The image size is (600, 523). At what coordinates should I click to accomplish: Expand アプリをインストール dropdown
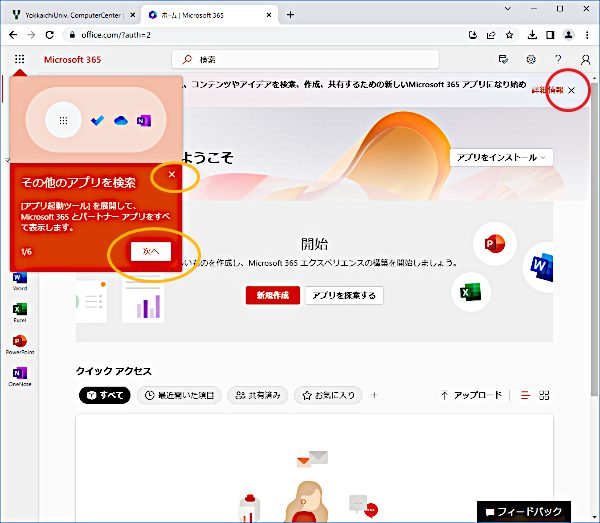point(501,157)
